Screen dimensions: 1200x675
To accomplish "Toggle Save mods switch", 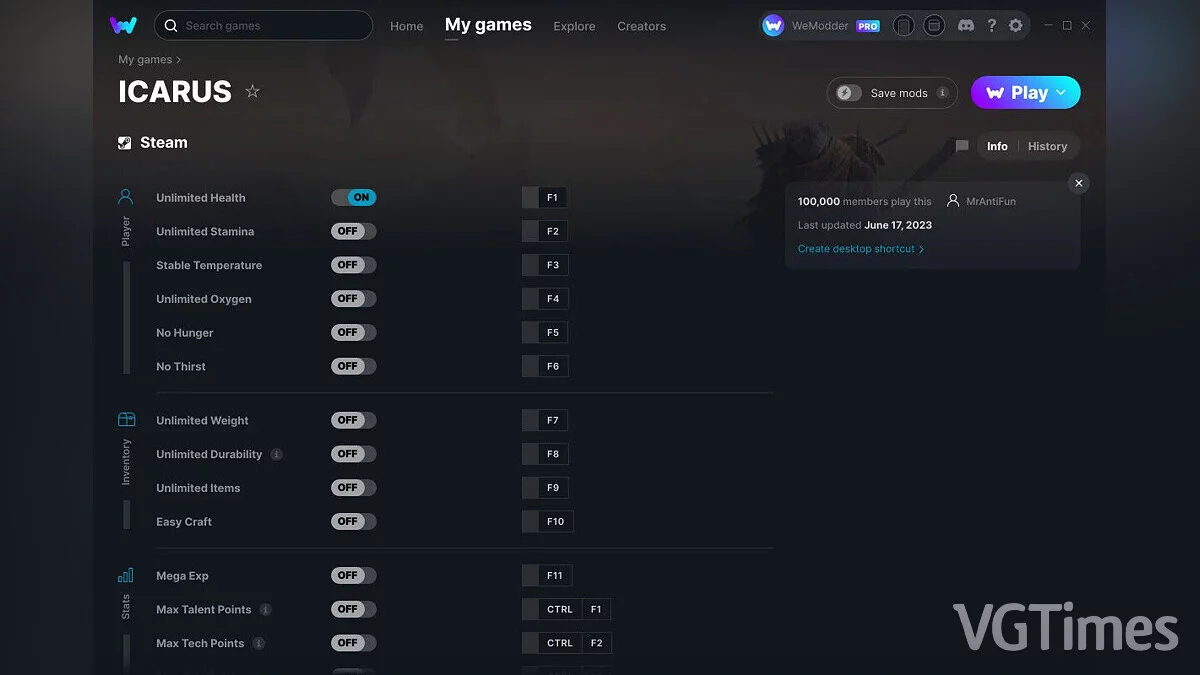I will tap(849, 93).
